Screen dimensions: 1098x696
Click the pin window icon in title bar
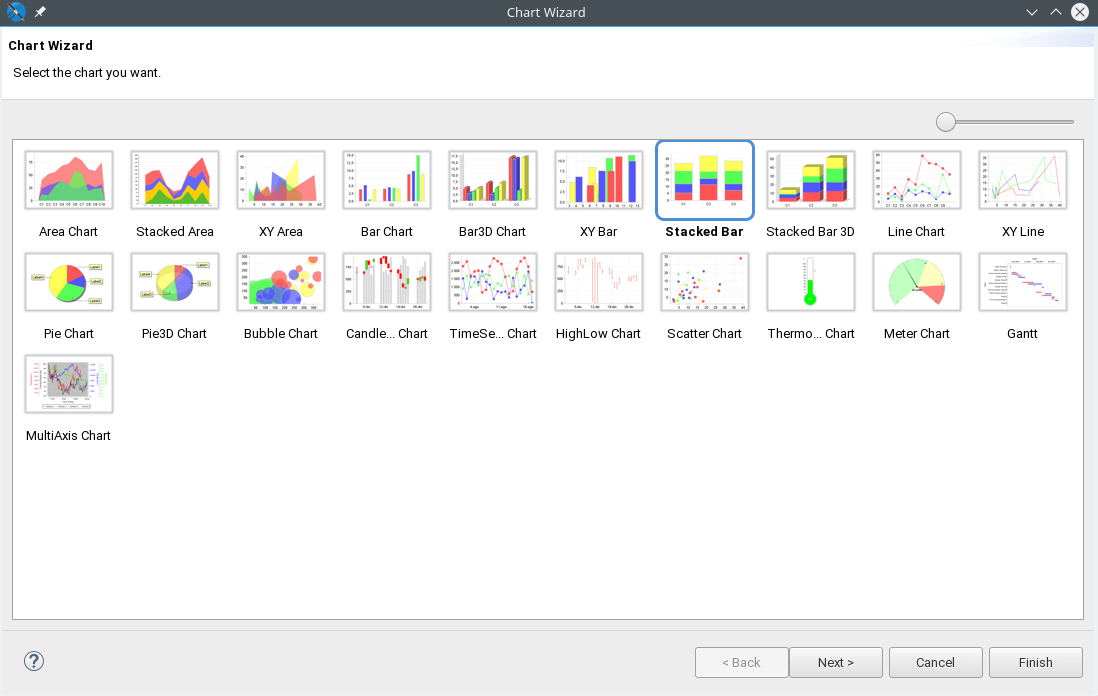(x=41, y=12)
